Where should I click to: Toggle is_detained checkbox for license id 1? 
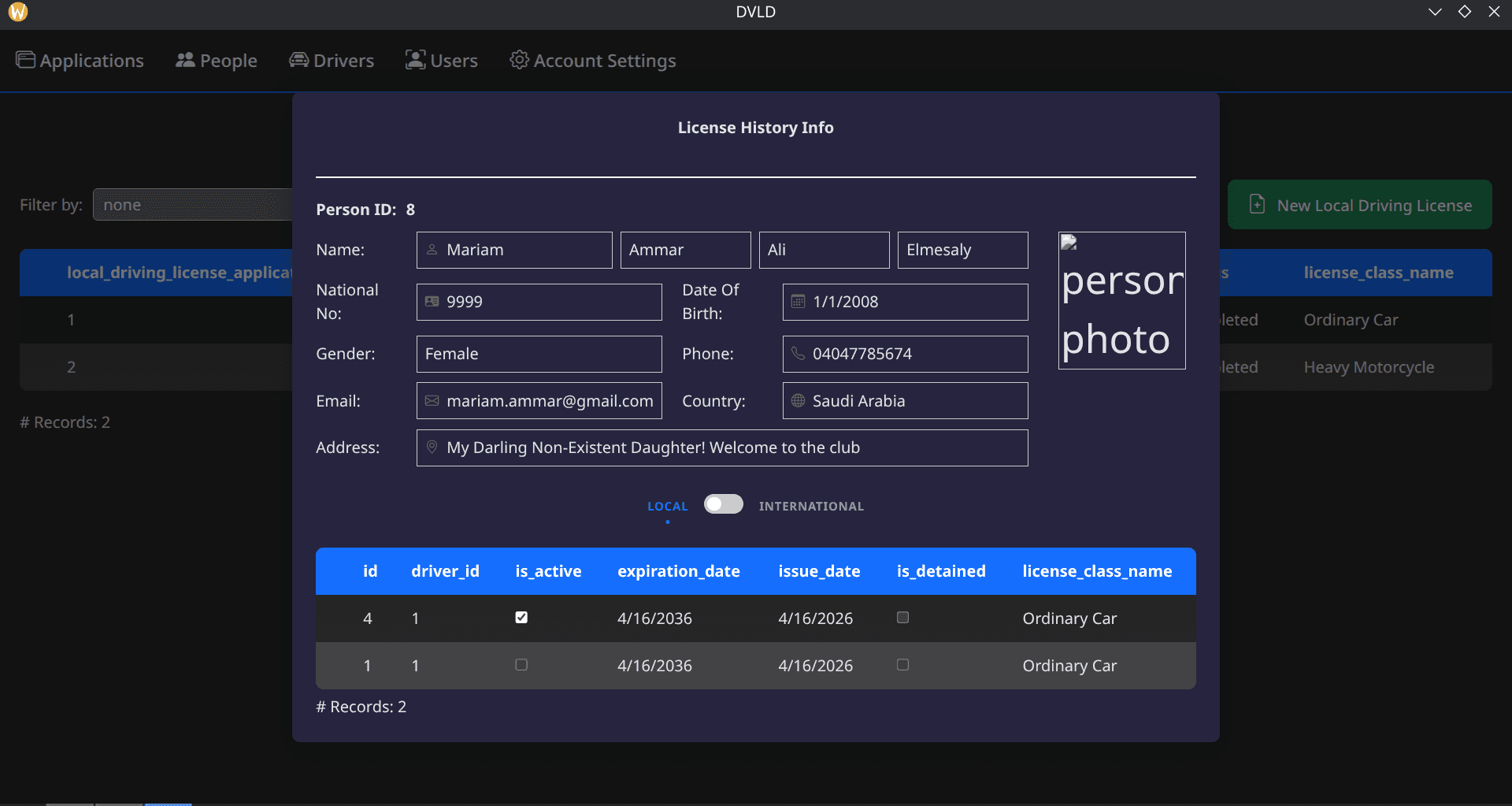click(903, 665)
